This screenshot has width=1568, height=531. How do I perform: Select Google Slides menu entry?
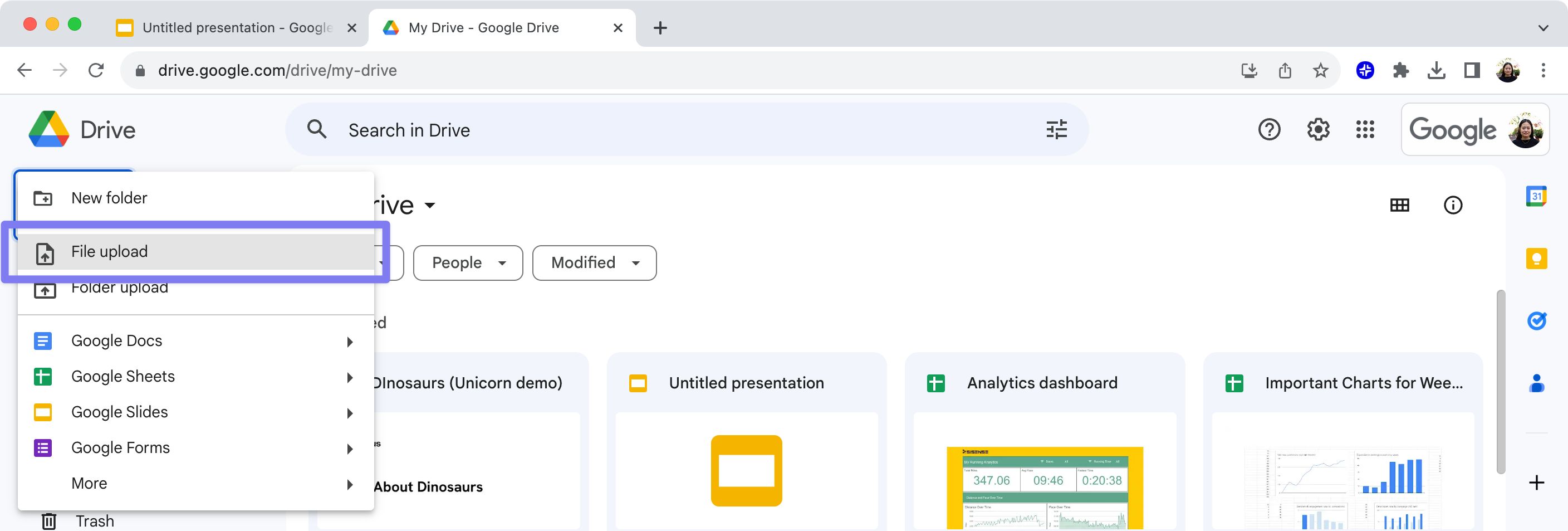point(195,412)
